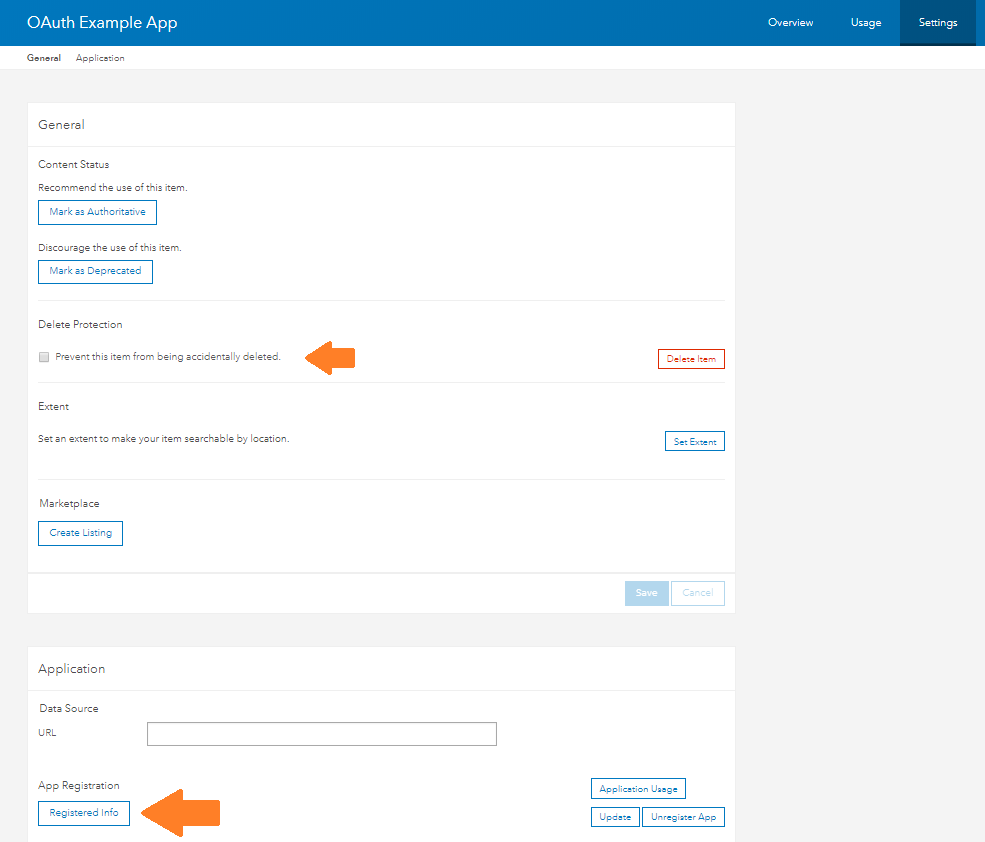Switch to the Usage tab
This screenshot has height=842, width=985.
865,23
